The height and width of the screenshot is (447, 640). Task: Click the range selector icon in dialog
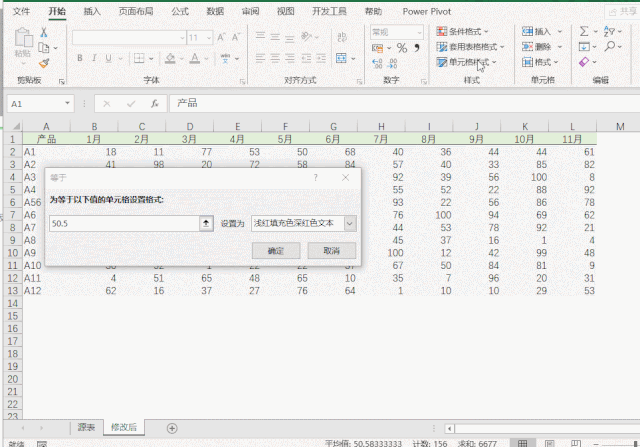tap(206, 224)
